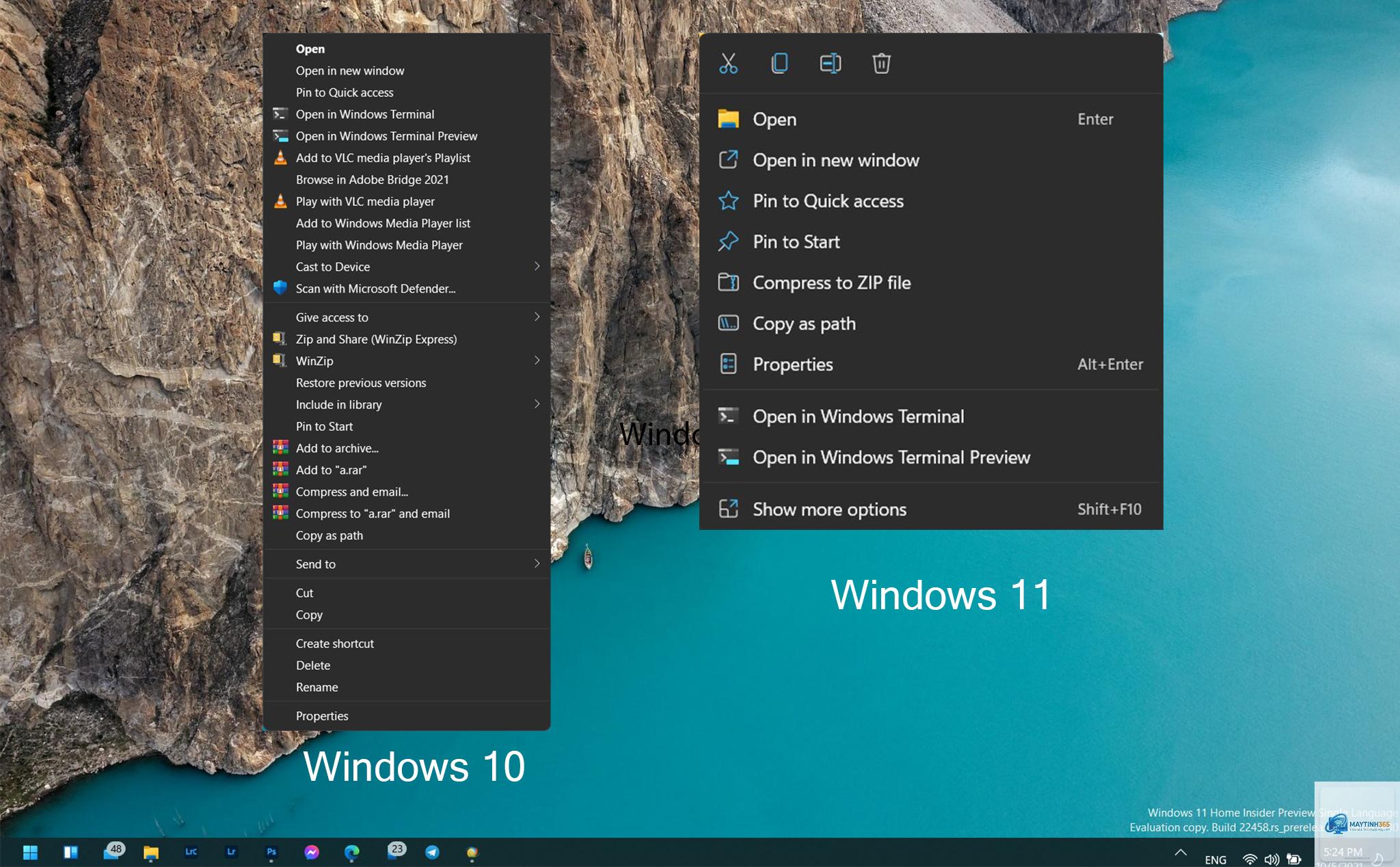Click the WinZip icon beside Zip and Share

click(280, 338)
